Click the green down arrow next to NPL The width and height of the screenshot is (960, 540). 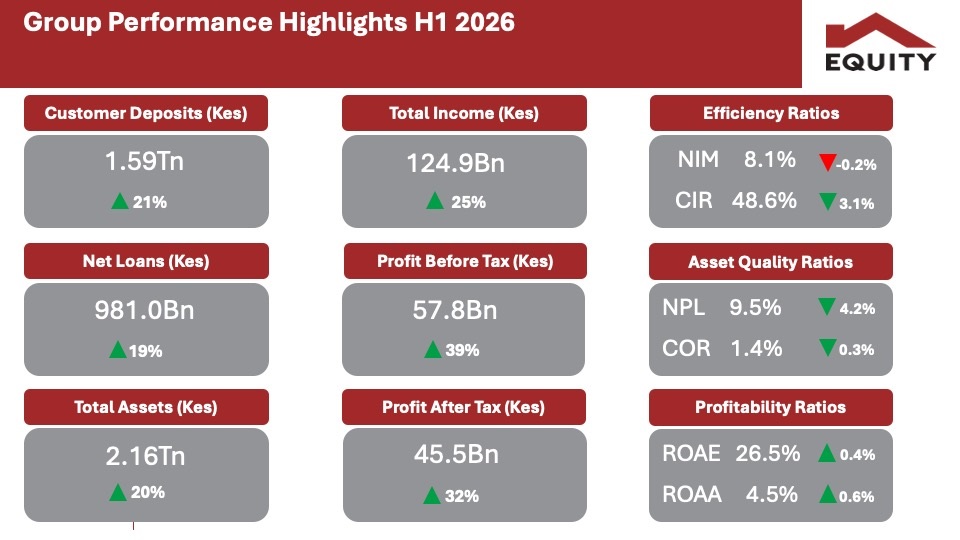point(827,307)
